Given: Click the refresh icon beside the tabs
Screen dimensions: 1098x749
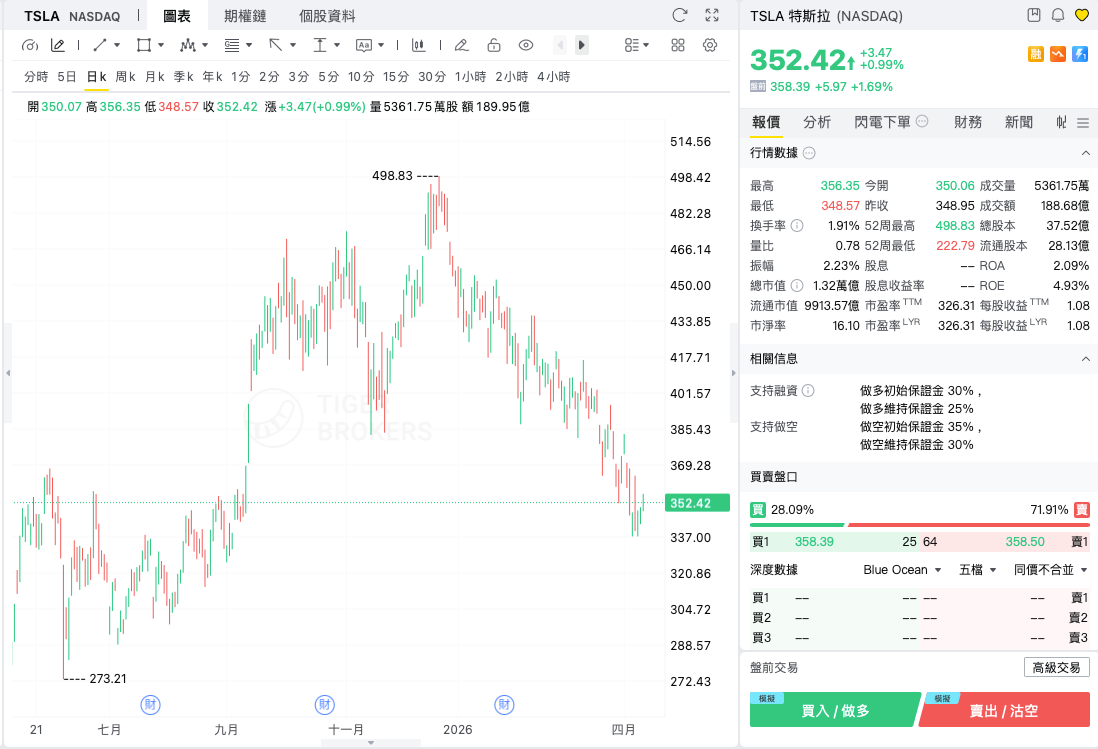Looking at the screenshot, I should click(x=679, y=15).
